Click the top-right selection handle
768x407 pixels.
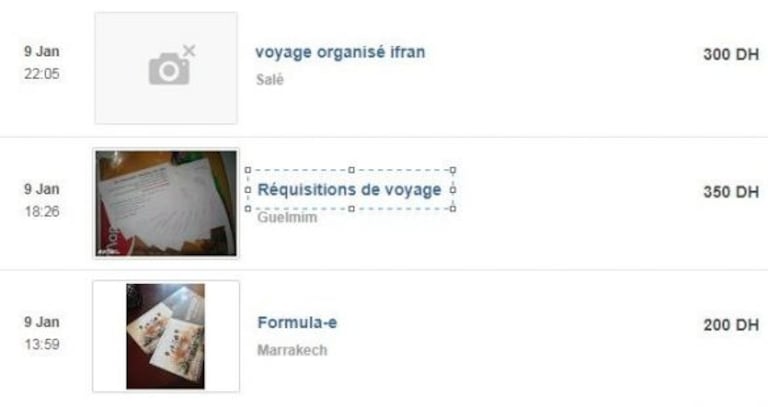tap(453, 170)
